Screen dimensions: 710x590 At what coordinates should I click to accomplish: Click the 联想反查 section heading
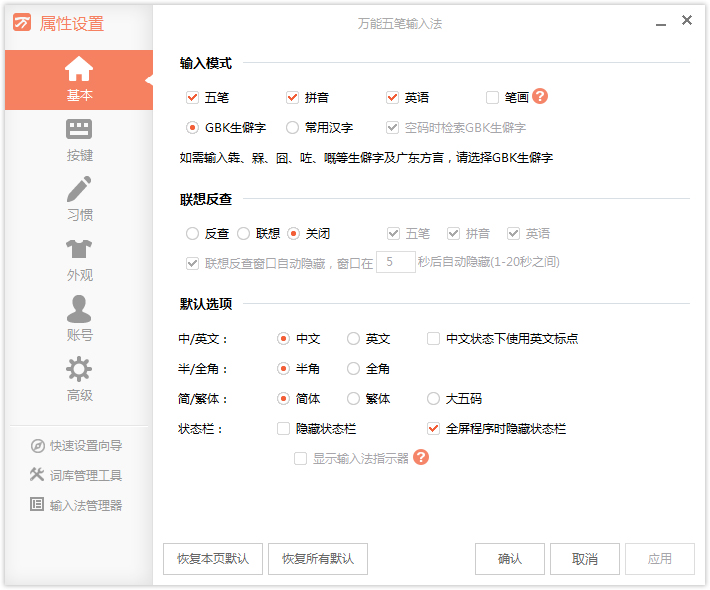click(x=206, y=199)
